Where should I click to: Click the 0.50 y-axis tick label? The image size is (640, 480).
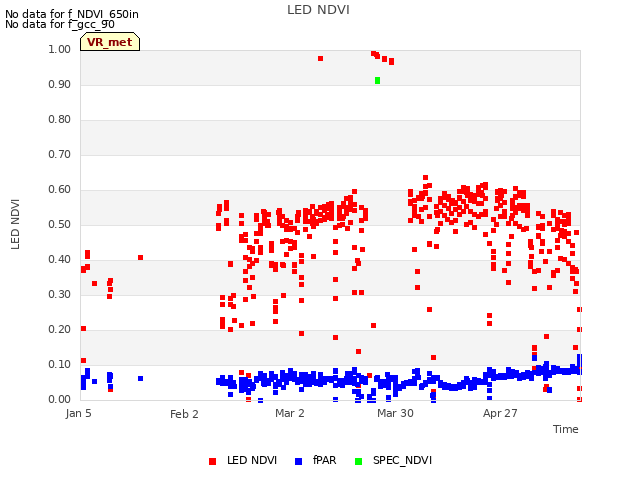pyautogui.click(x=60, y=224)
